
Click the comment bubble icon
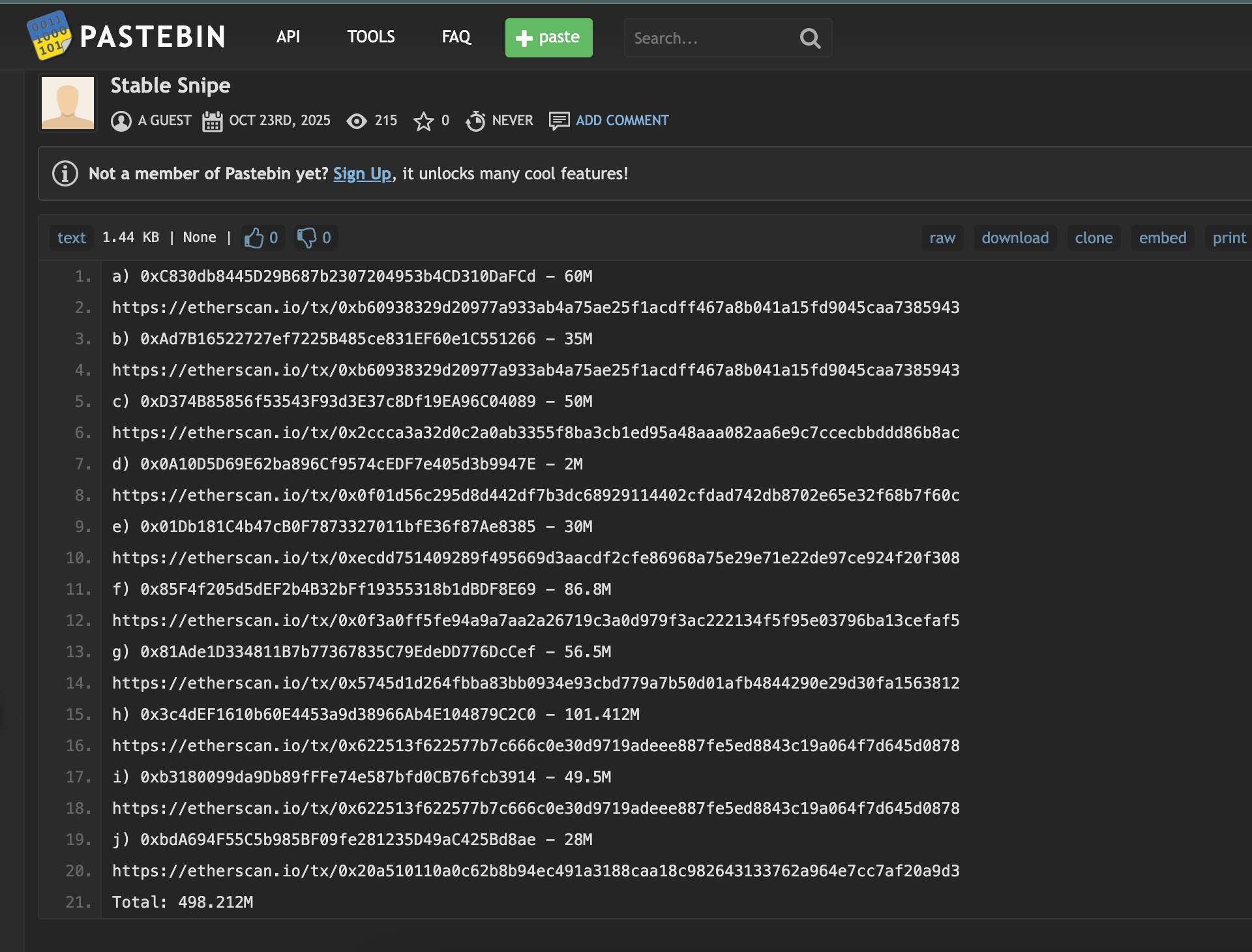(x=559, y=121)
